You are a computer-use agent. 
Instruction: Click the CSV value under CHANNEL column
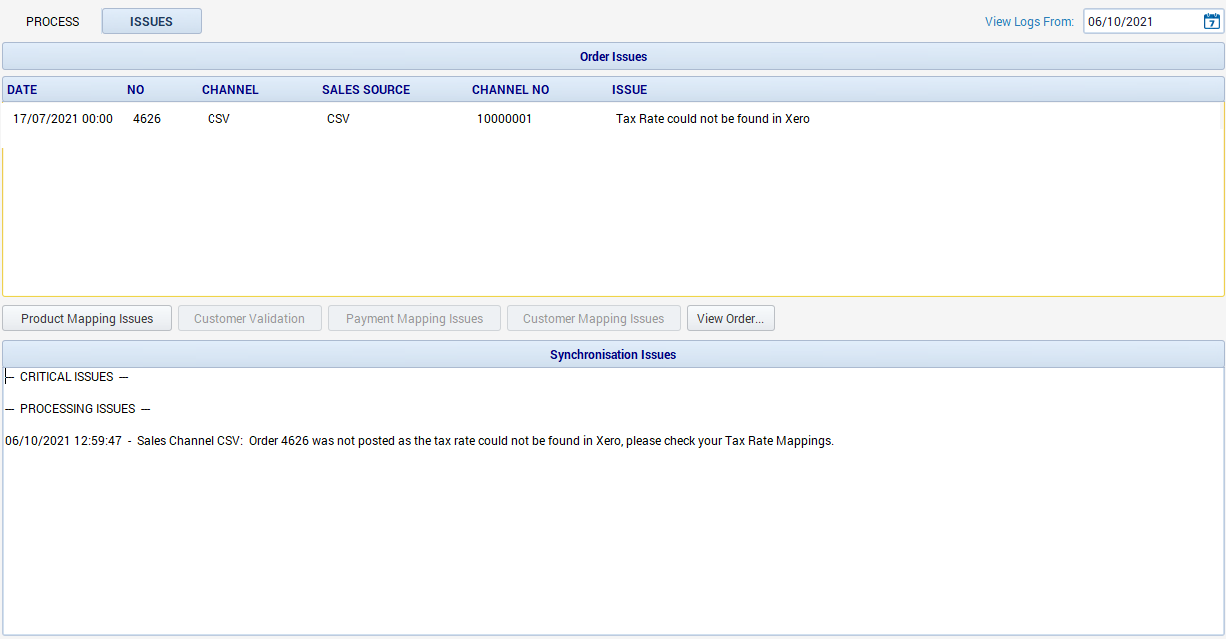tap(219, 119)
